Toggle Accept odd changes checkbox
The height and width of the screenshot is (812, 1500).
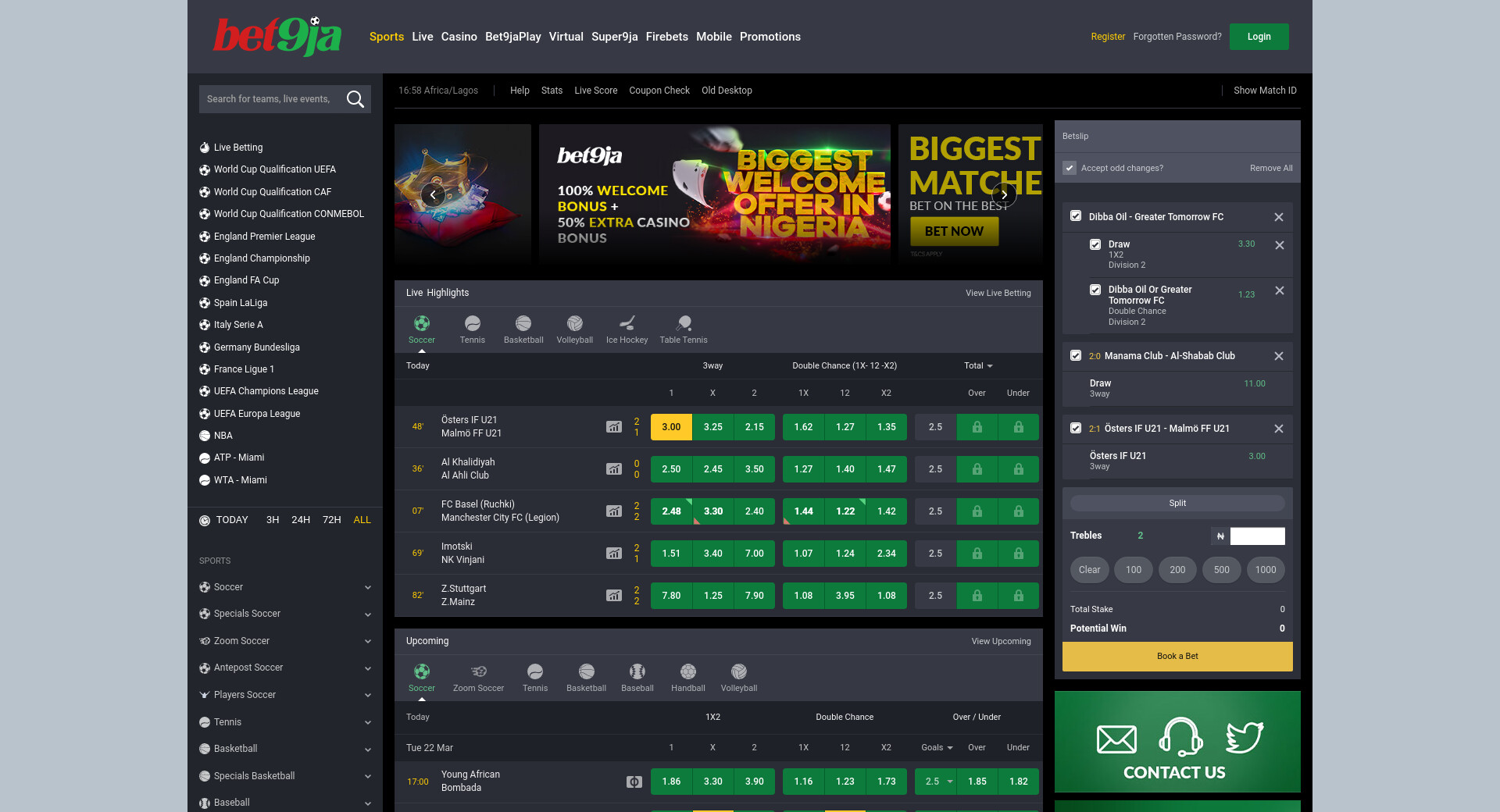coord(1070,168)
